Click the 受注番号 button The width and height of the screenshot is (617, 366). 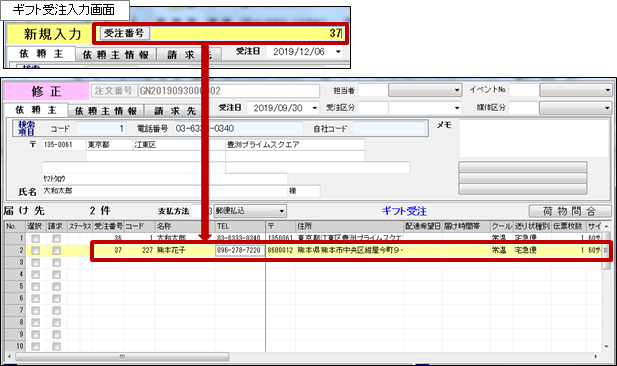tap(124, 33)
